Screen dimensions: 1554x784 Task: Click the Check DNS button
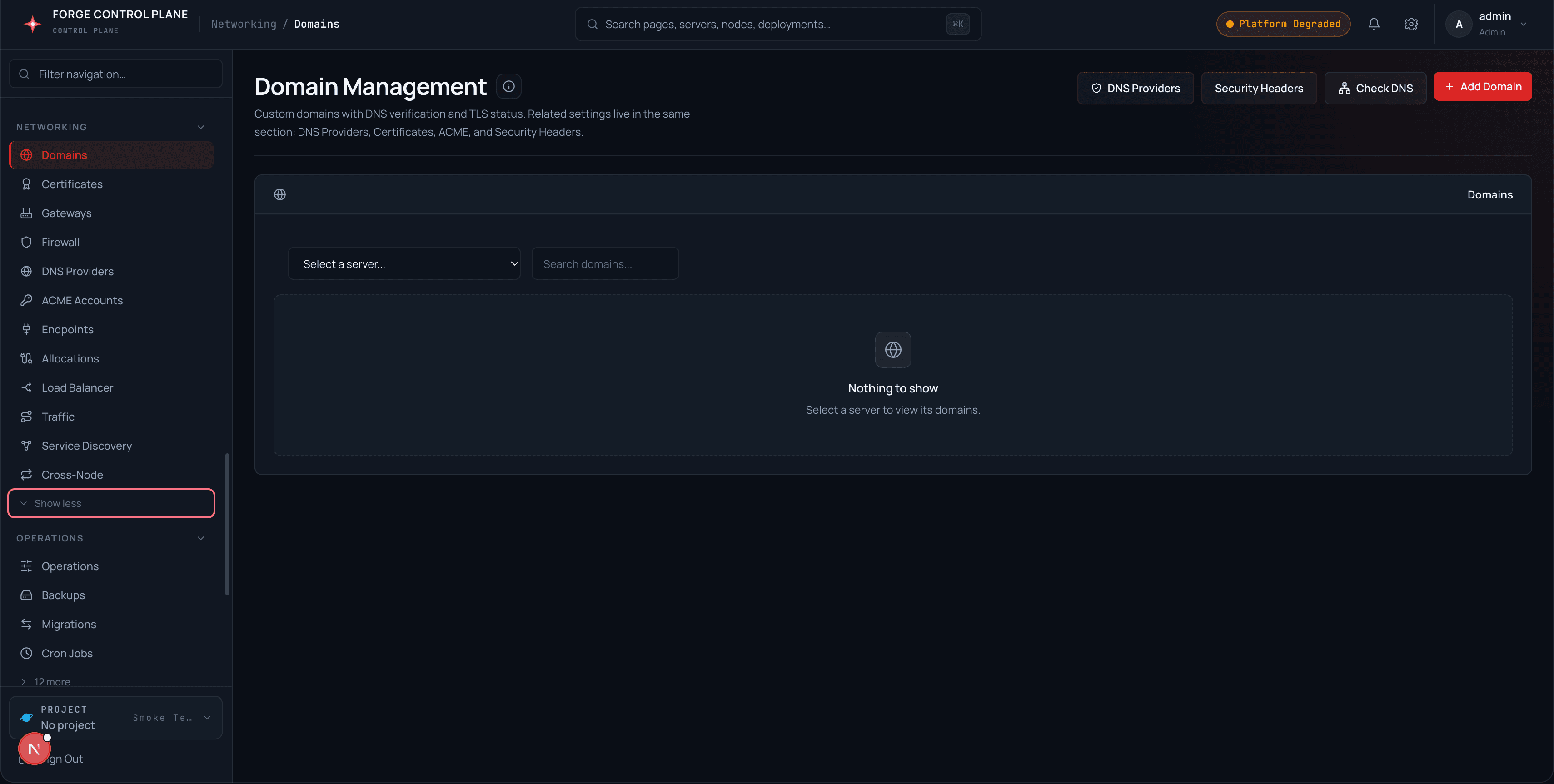(x=1375, y=88)
